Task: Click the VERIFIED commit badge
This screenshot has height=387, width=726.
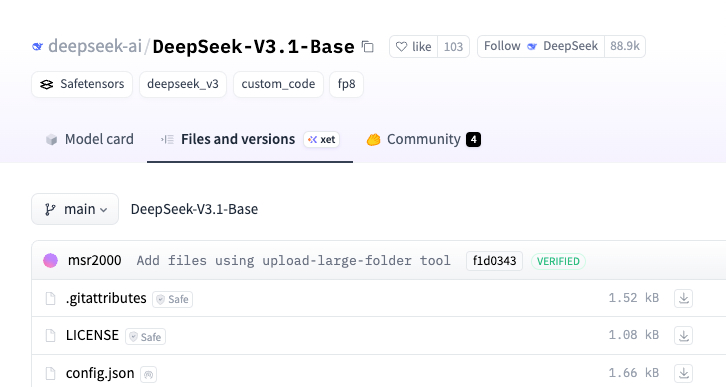Action: 558,261
